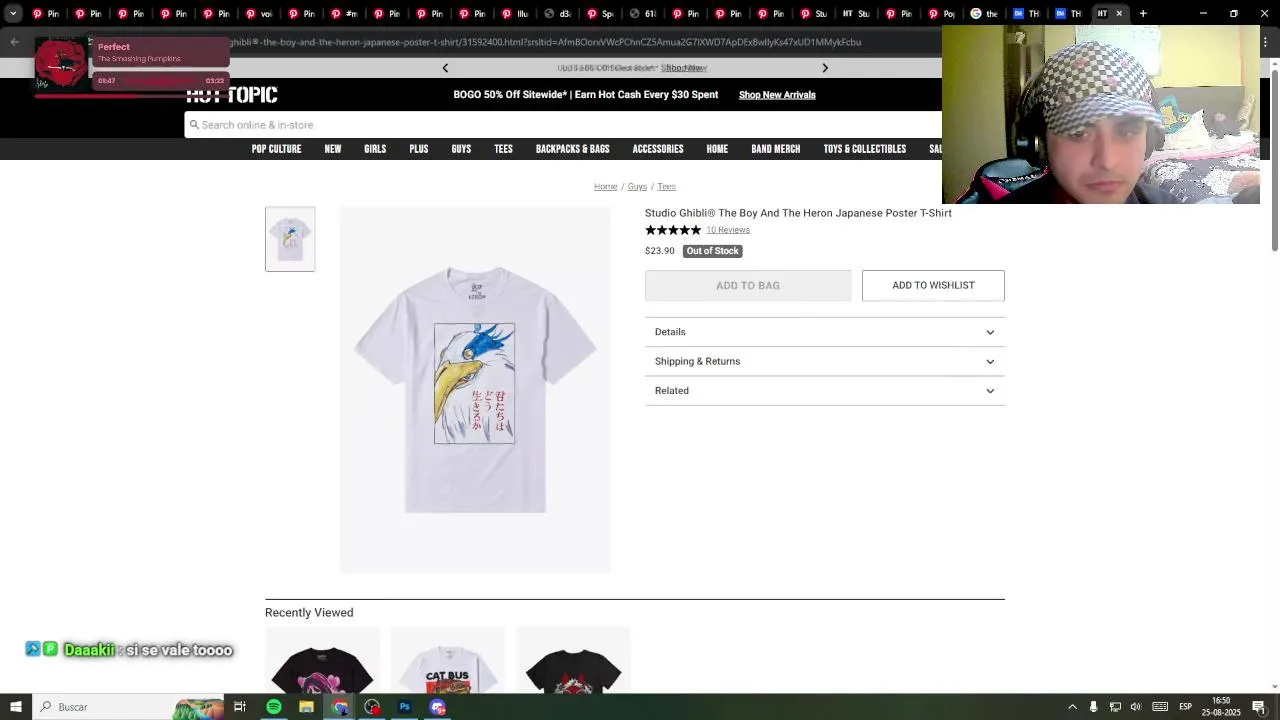
Task: Open Spotify from the taskbar
Action: 273,707
